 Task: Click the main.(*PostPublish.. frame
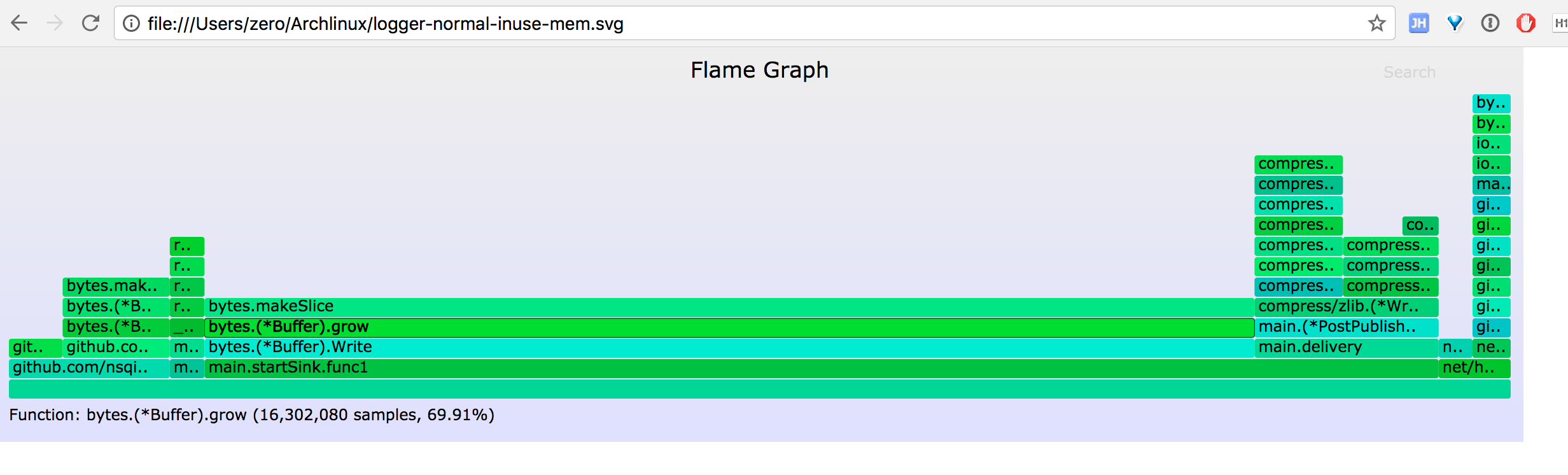point(1346,327)
